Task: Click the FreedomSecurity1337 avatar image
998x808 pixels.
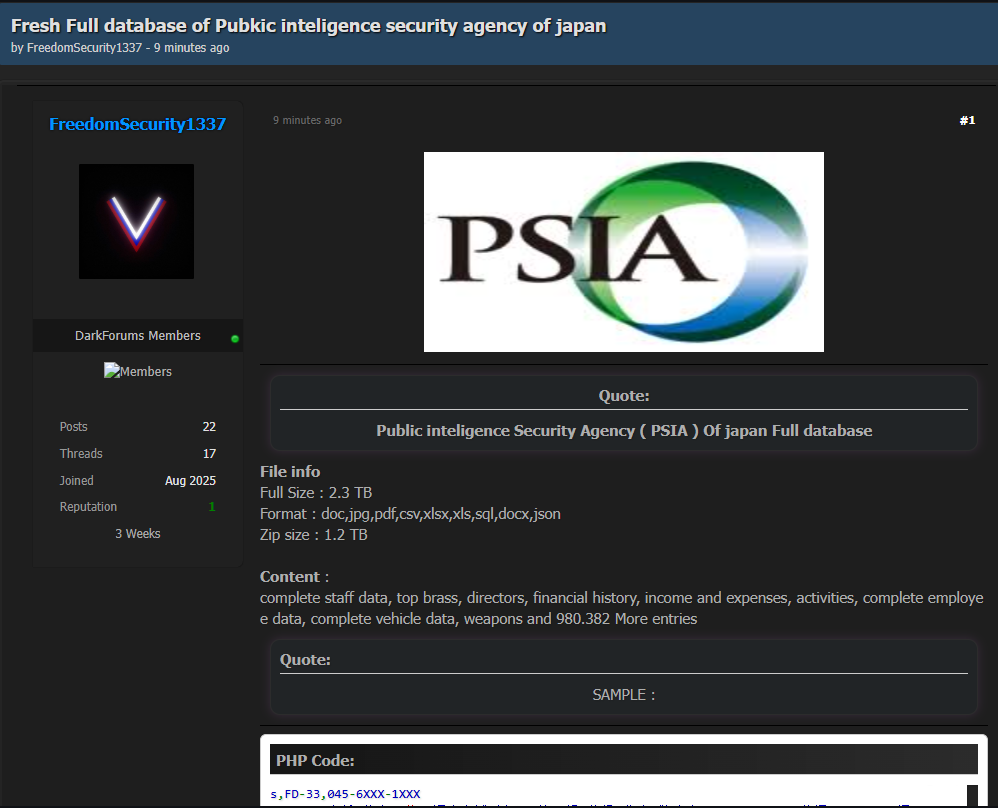Action: coord(136,221)
